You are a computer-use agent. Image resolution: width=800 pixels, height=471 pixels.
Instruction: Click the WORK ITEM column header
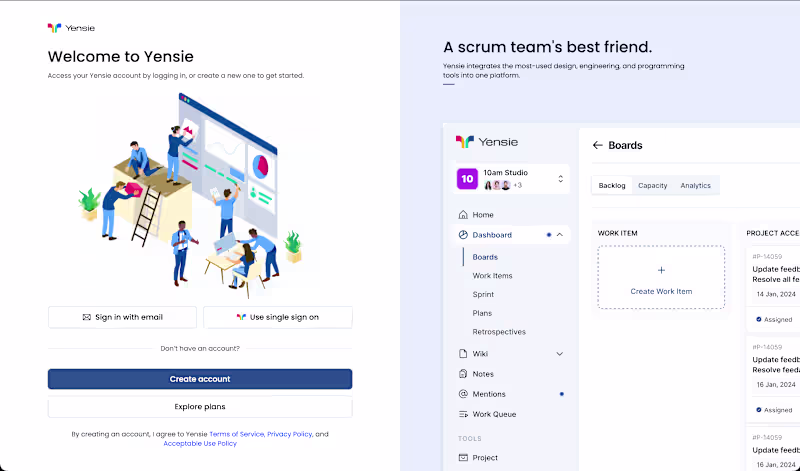617,233
